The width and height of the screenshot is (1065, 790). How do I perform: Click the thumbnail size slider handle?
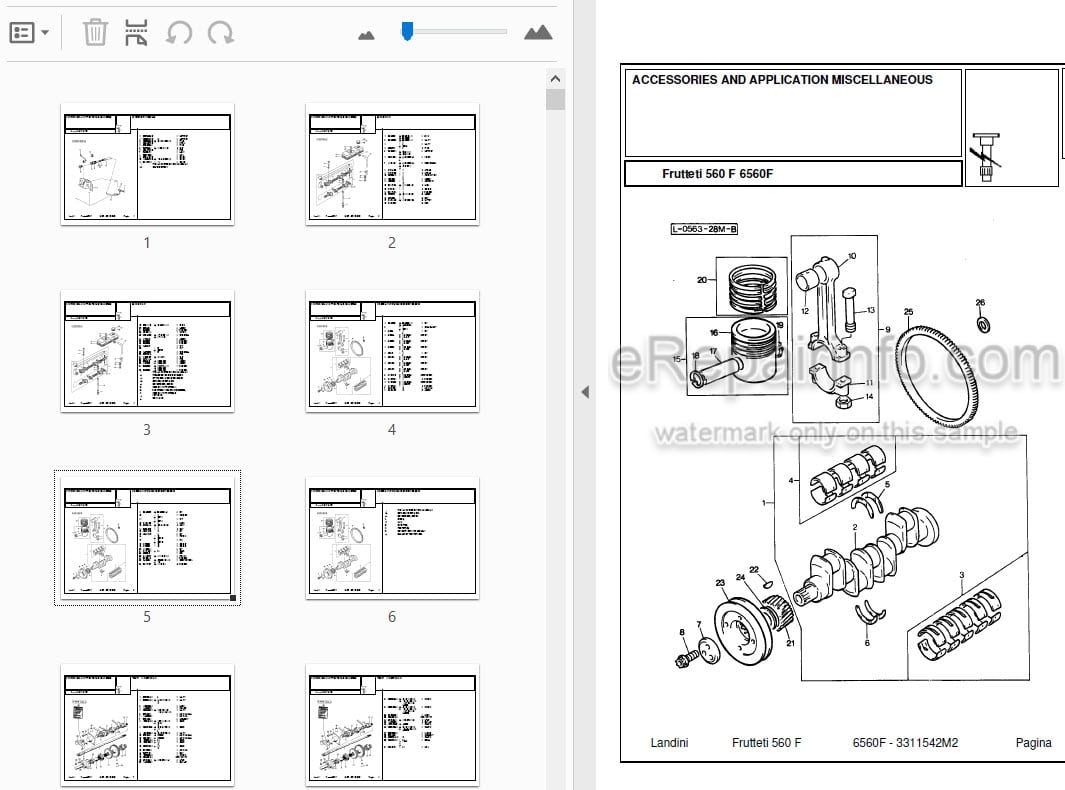click(407, 31)
